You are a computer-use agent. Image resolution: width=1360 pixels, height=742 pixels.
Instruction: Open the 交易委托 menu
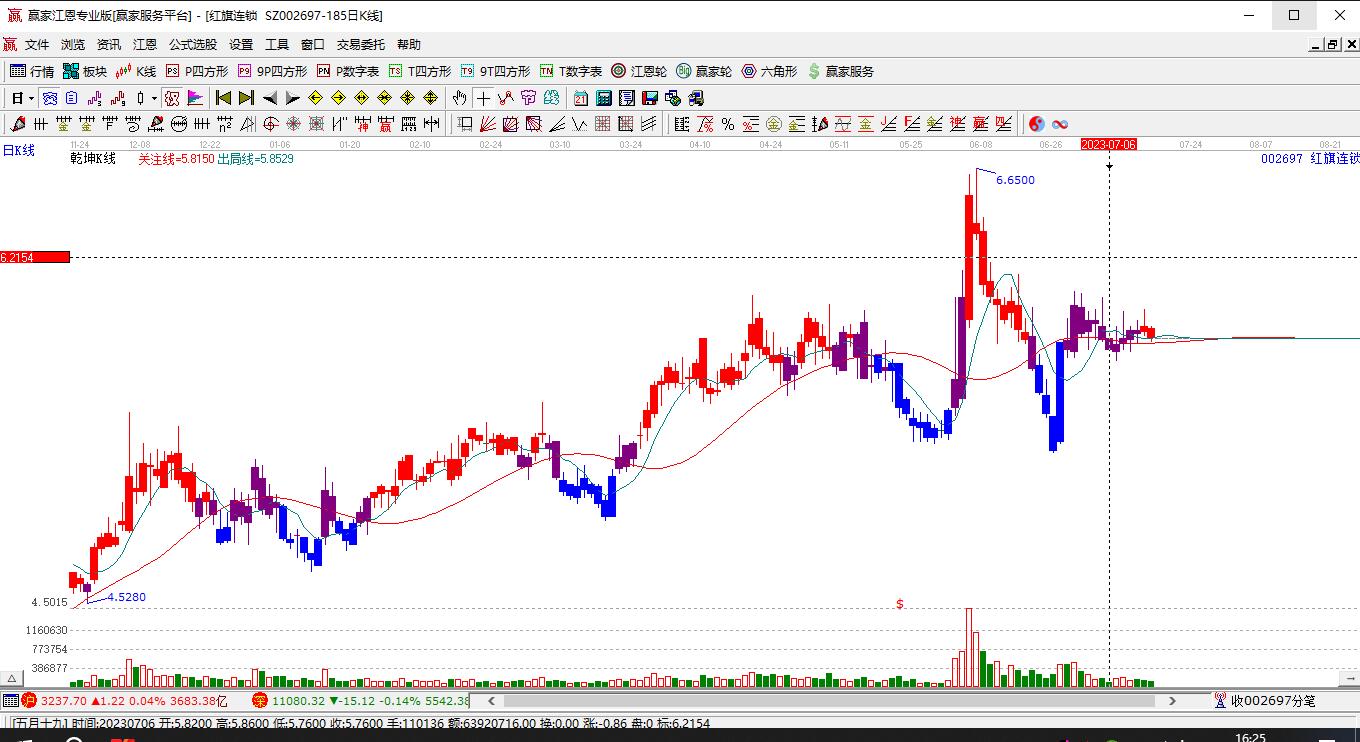(361, 44)
